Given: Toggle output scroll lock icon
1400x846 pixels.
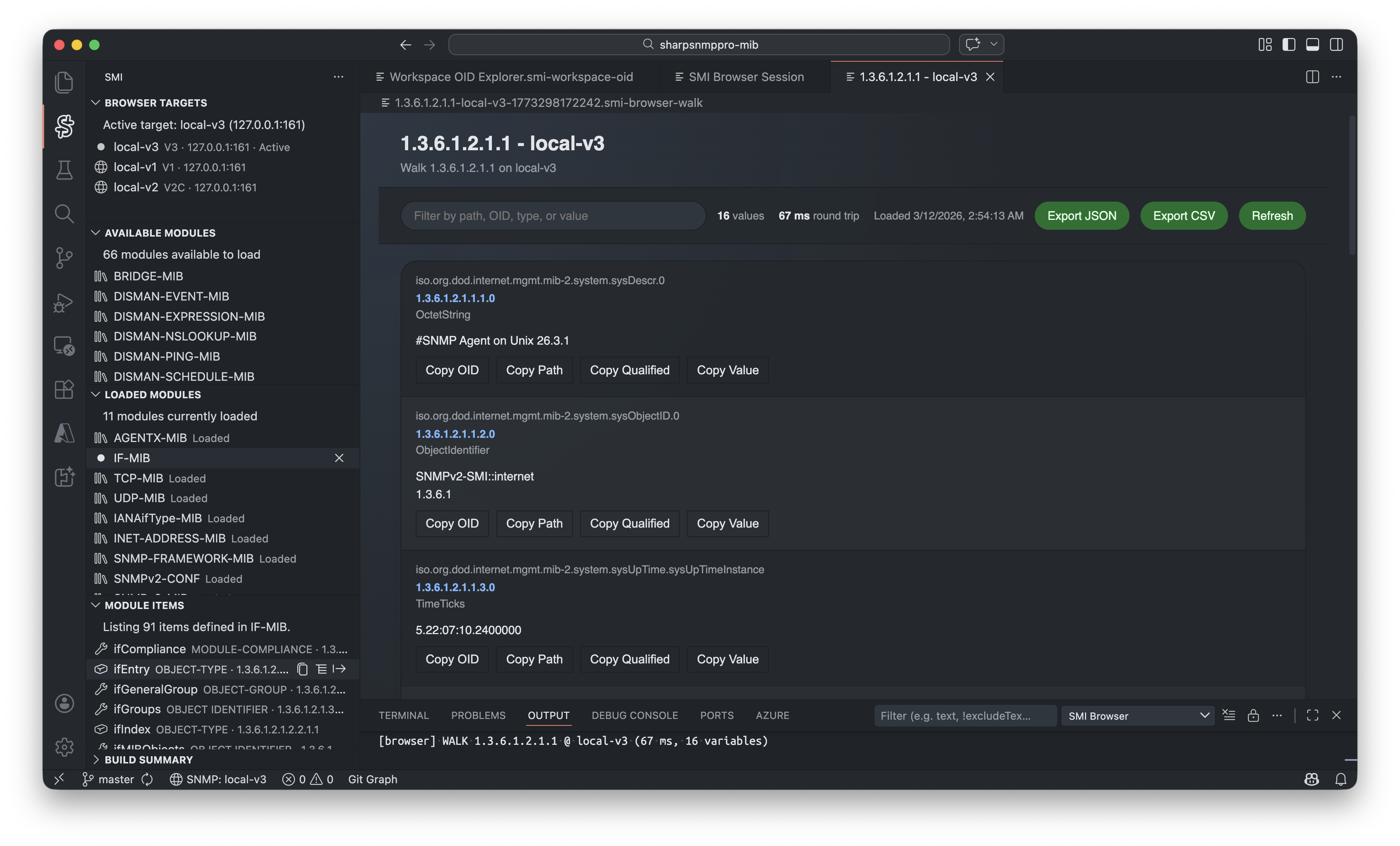Looking at the screenshot, I should pos(1254,715).
